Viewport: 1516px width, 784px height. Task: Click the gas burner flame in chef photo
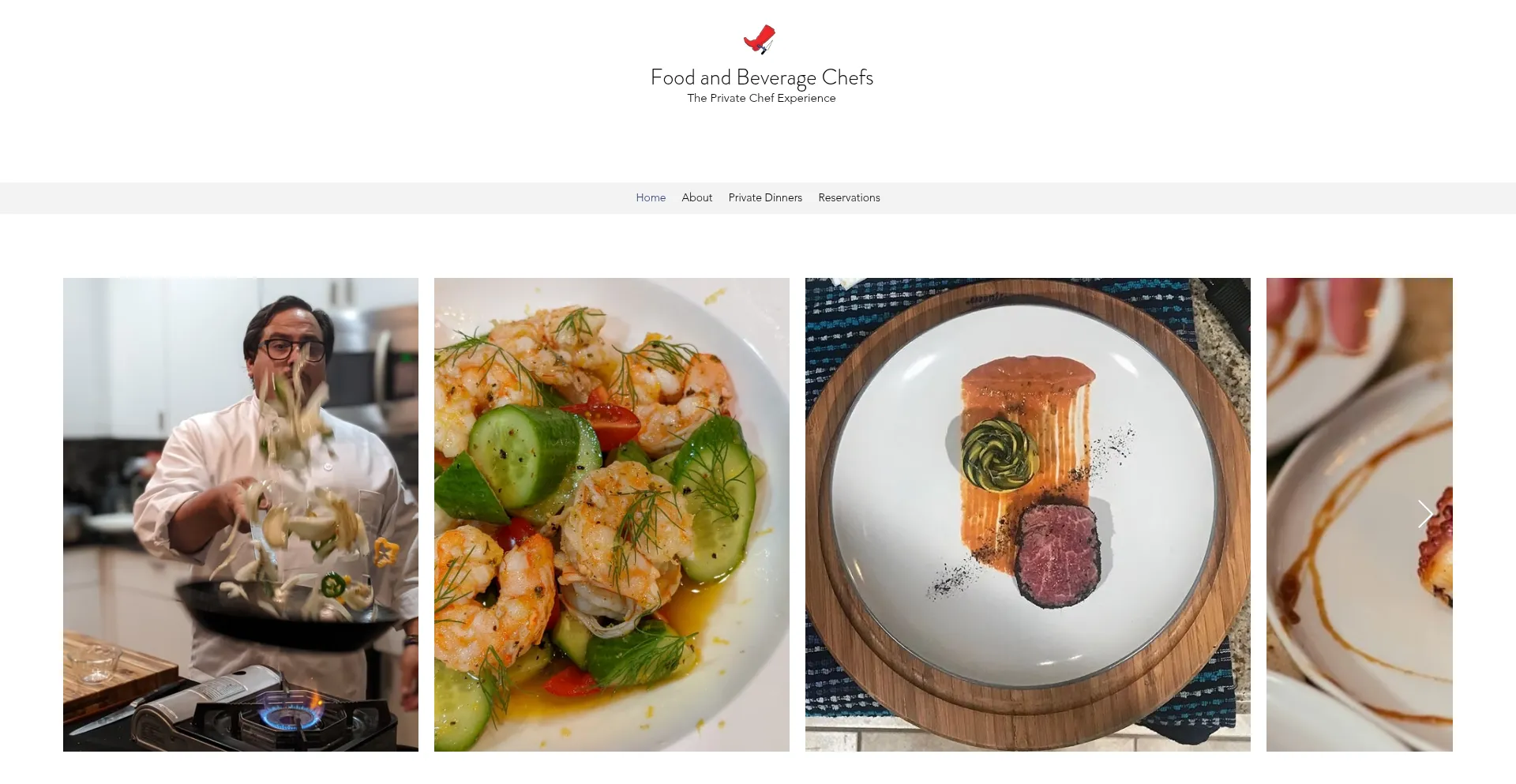pyautogui.click(x=291, y=712)
